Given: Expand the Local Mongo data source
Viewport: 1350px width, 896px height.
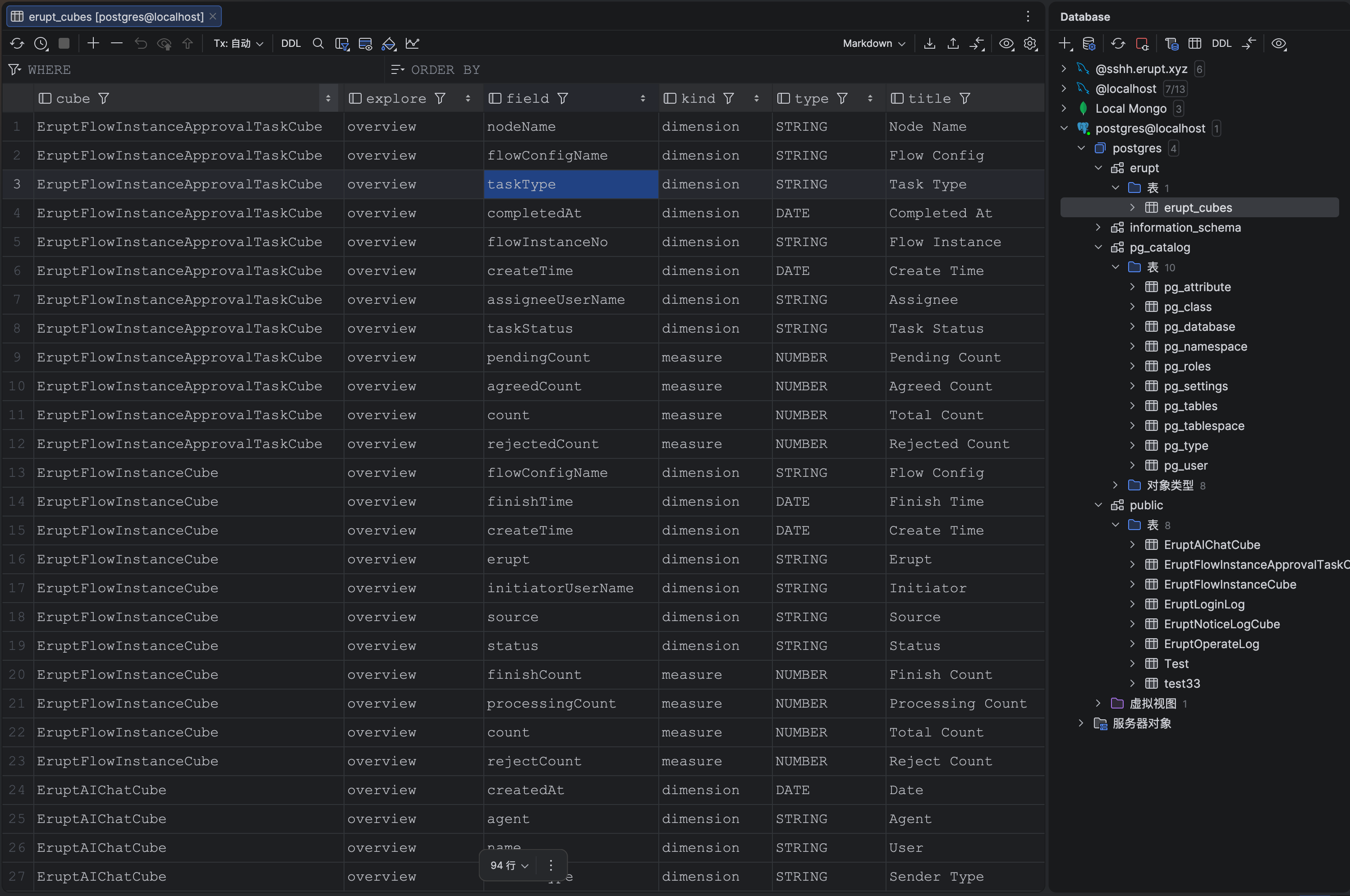Looking at the screenshot, I should pos(1064,108).
